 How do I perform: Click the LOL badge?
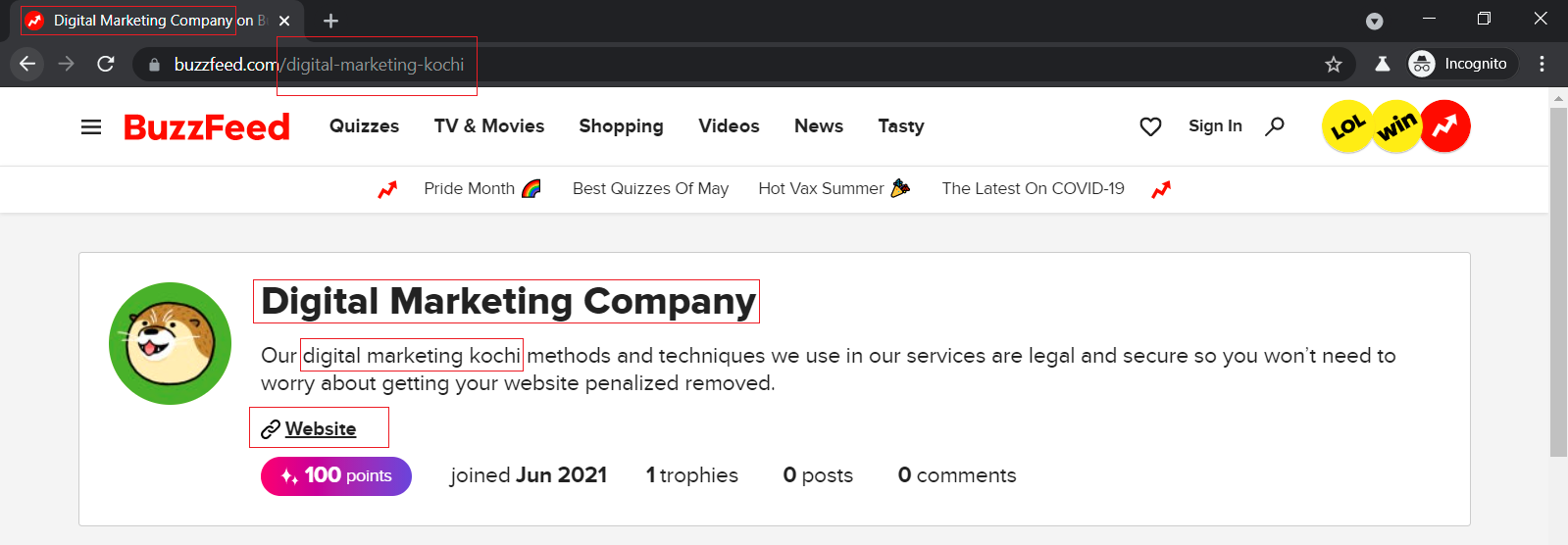click(x=1347, y=126)
